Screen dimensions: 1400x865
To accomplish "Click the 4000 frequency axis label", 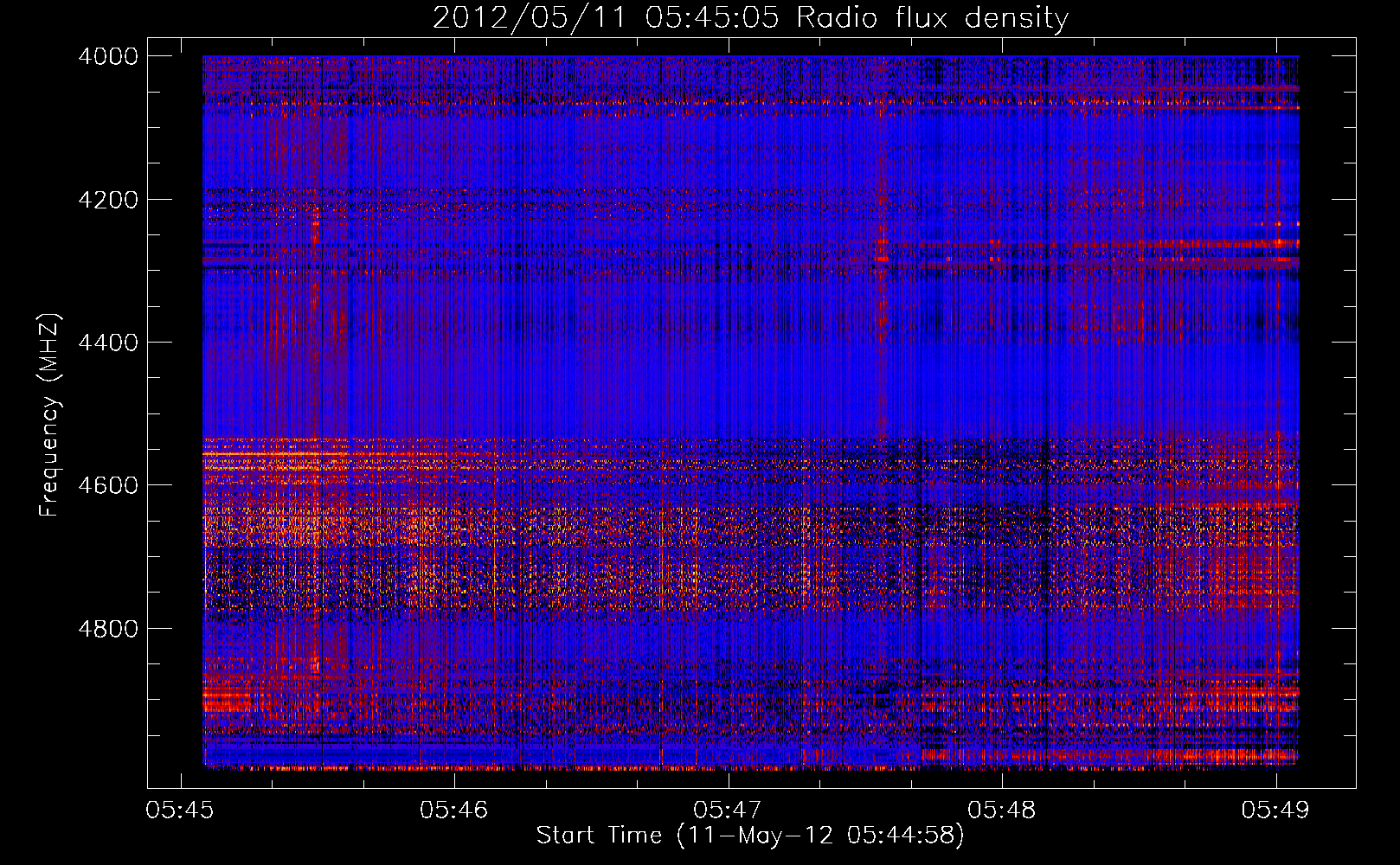I will (x=108, y=56).
